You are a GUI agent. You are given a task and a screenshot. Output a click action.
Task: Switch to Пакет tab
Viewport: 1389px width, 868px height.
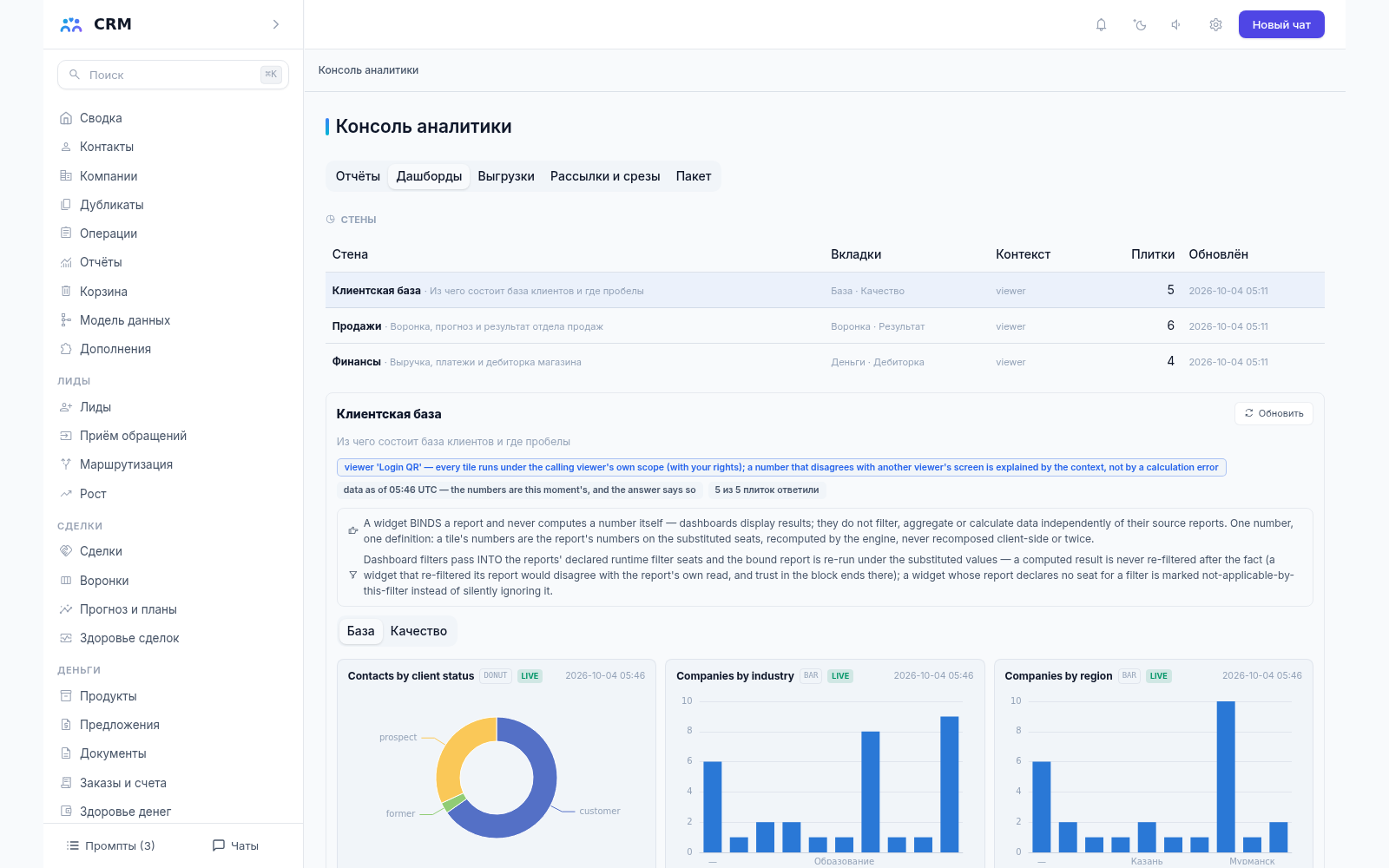(x=694, y=176)
